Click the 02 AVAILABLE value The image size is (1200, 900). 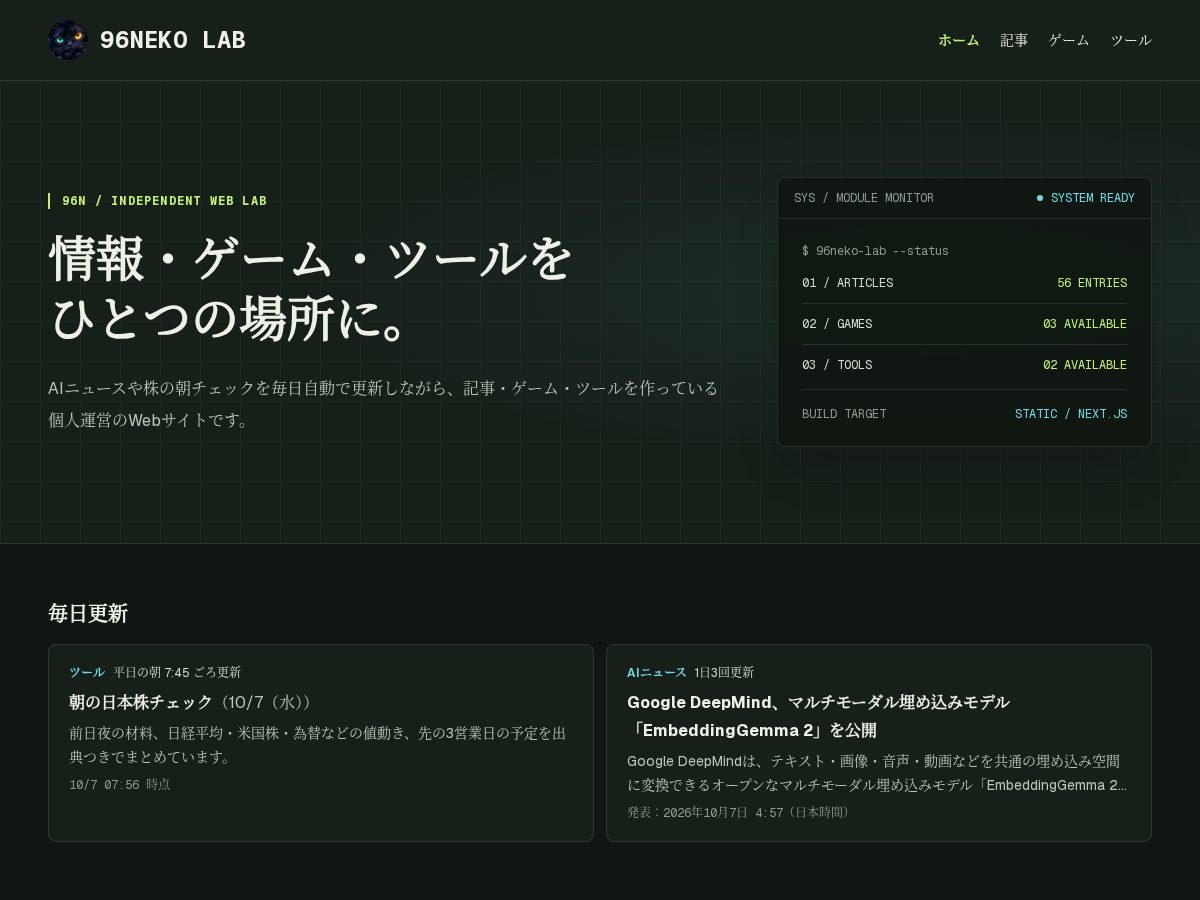click(1085, 365)
